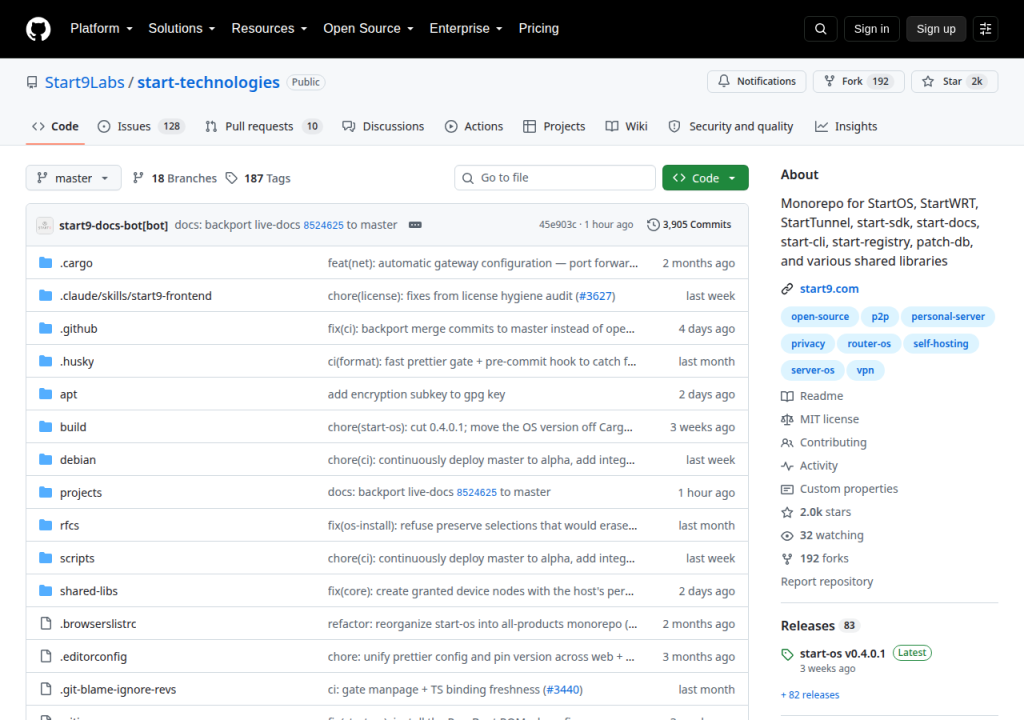
Task: Open commit hash 8524625 in latest commit
Action: pos(323,225)
